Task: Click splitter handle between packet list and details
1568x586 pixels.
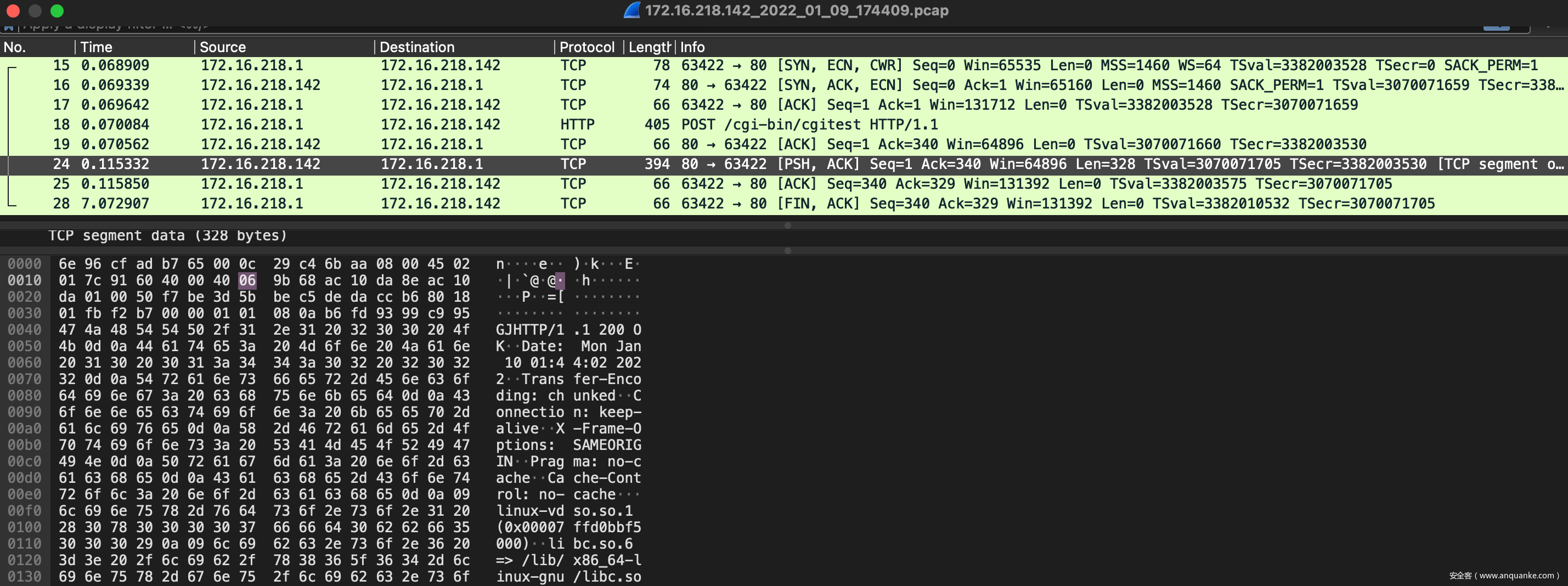Action: [x=788, y=225]
